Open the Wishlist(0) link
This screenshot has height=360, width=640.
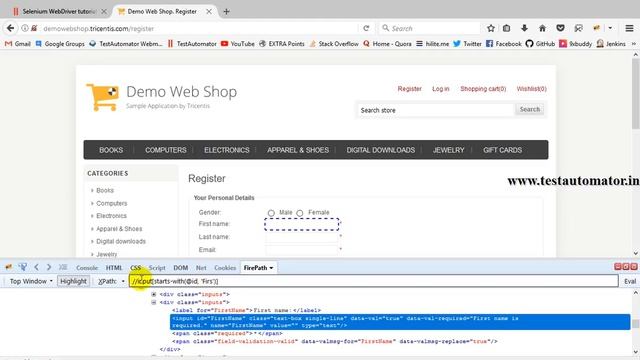[531, 89]
